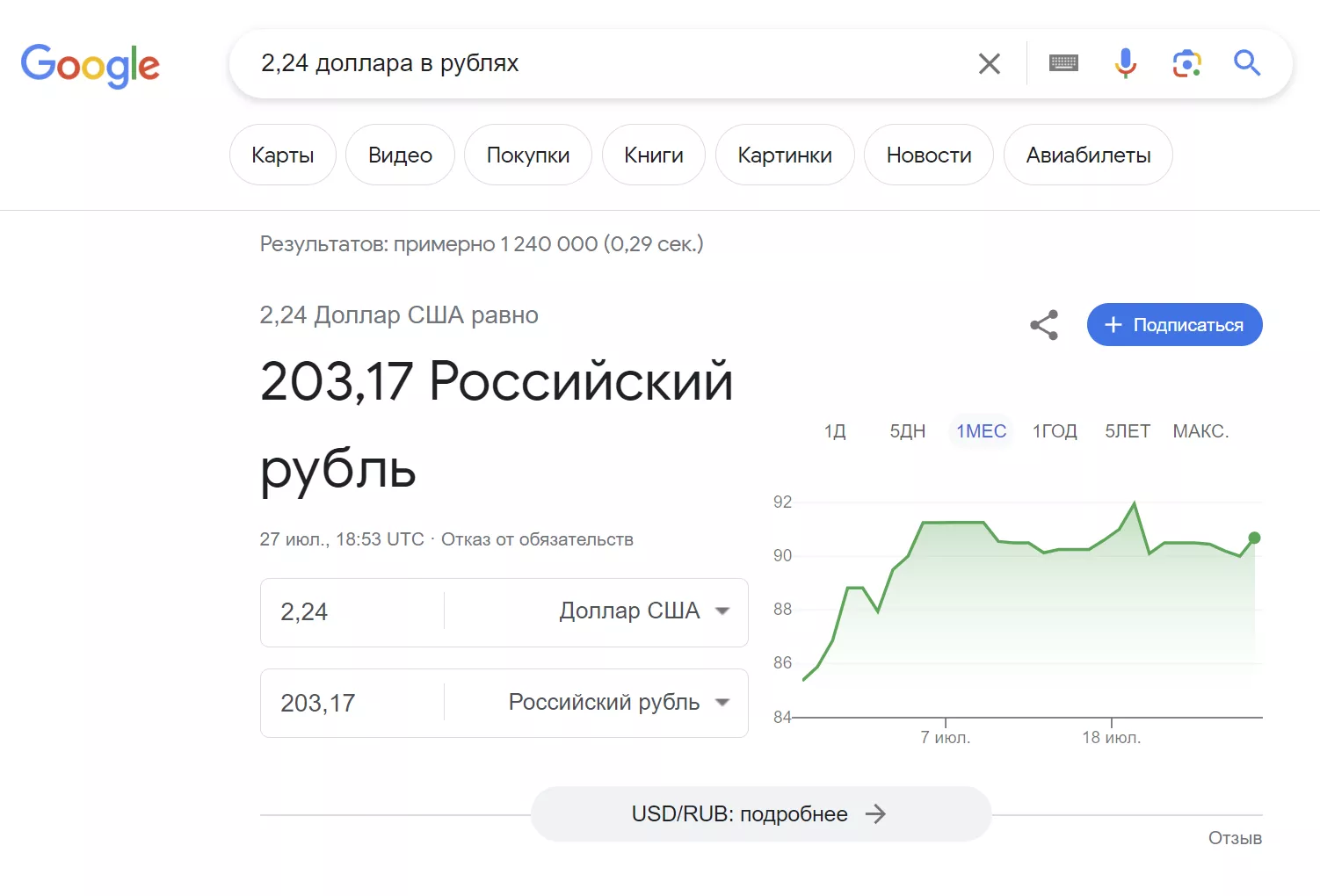Viewport: 1320px width, 896px height.
Task: Click the green endpoint marker on chart
Action: pos(1254,538)
